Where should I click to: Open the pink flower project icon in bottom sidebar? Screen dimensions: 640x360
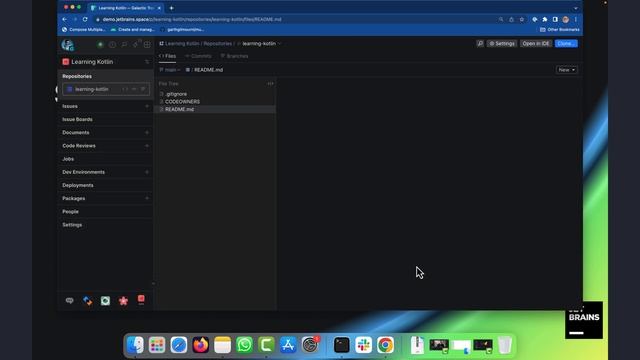[123, 301]
